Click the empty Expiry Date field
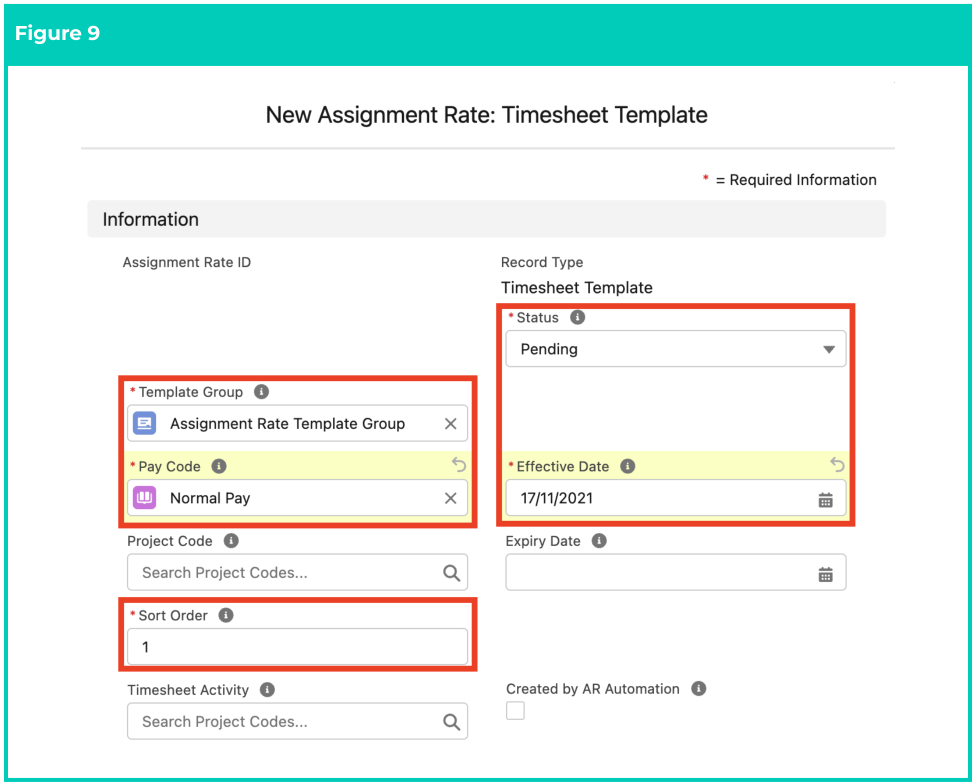976x784 pixels. click(x=675, y=572)
